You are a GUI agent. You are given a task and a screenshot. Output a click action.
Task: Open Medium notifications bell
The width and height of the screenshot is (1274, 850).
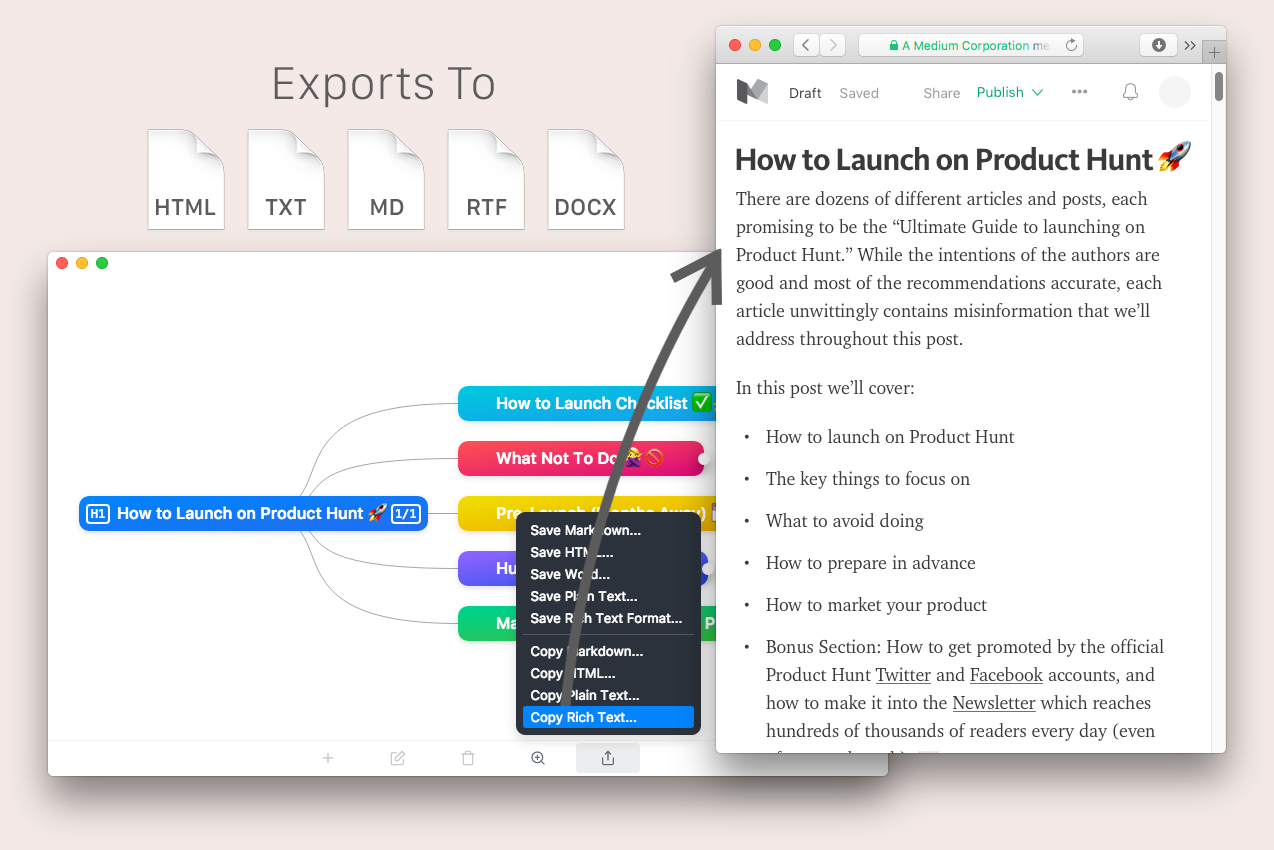pyautogui.click(x=1130, y=92)
